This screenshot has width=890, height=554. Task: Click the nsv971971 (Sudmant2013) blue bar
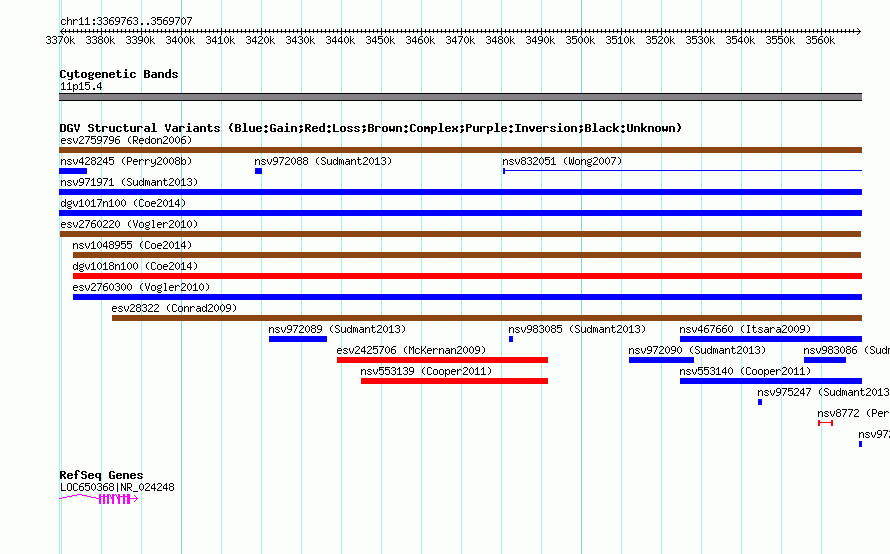460,192
